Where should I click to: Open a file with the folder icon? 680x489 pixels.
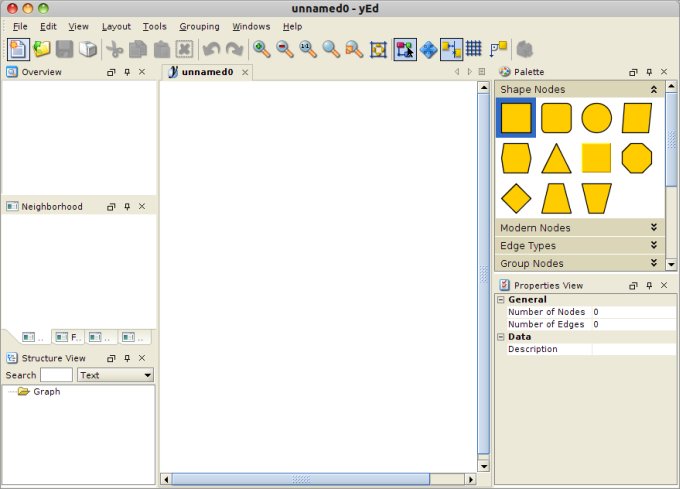(x=42, y=49)
